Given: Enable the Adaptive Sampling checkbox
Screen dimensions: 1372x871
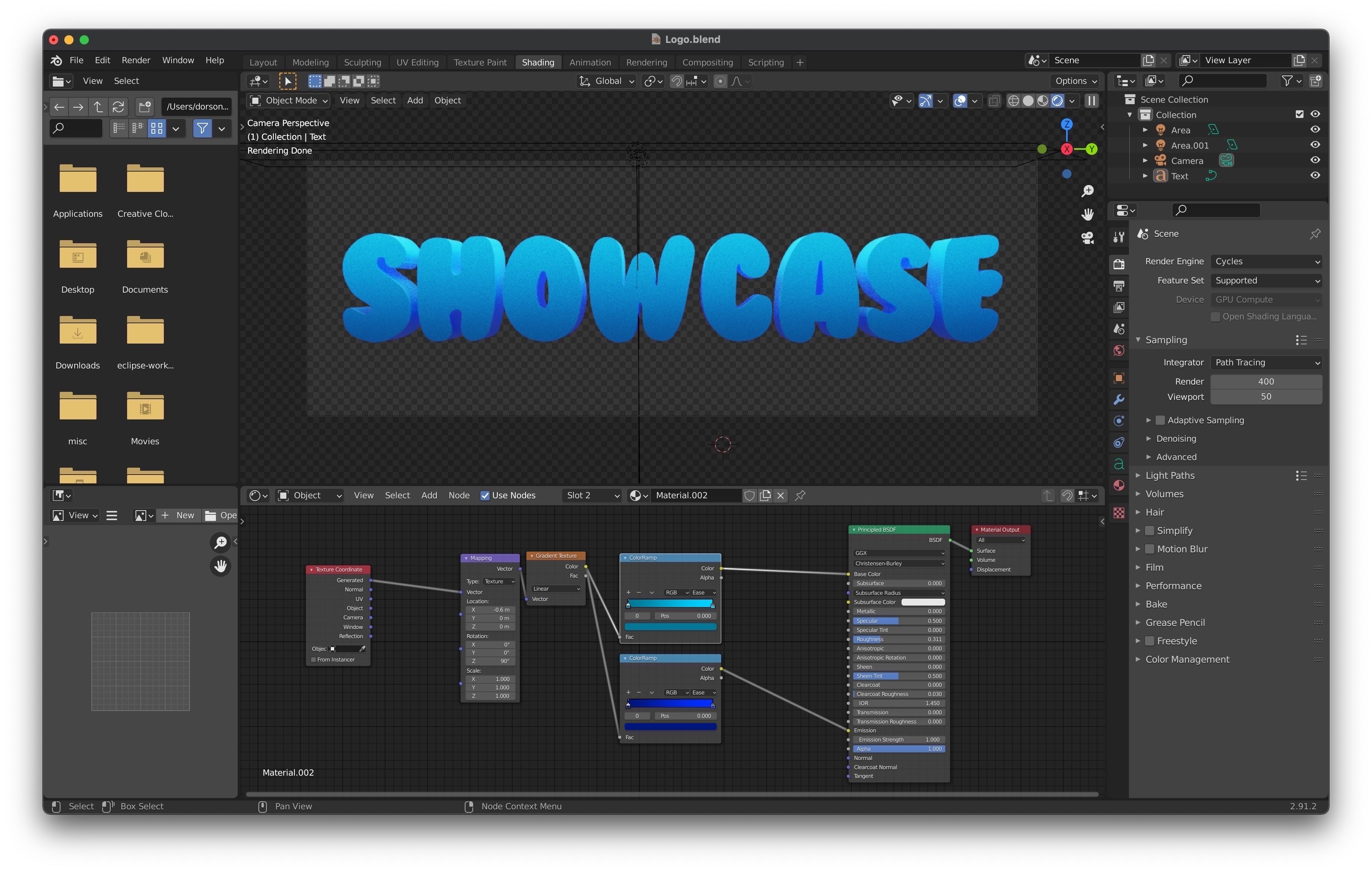Looking at the screenshot, I should coord(1160,420).
